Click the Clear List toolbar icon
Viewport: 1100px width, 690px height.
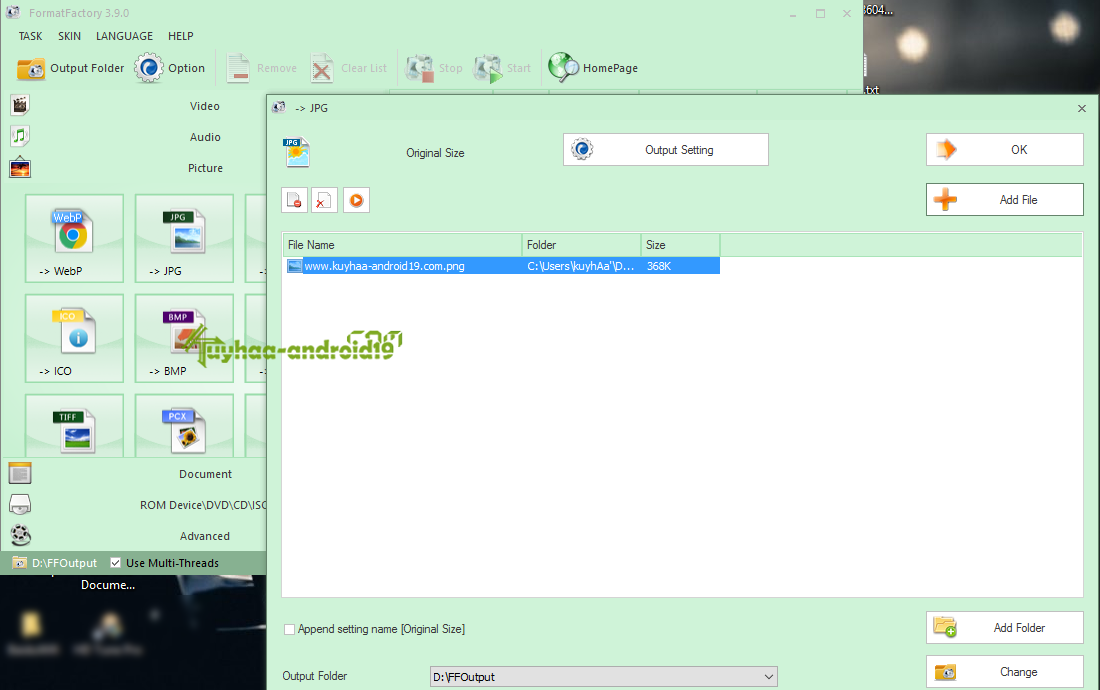coord(322,68)
